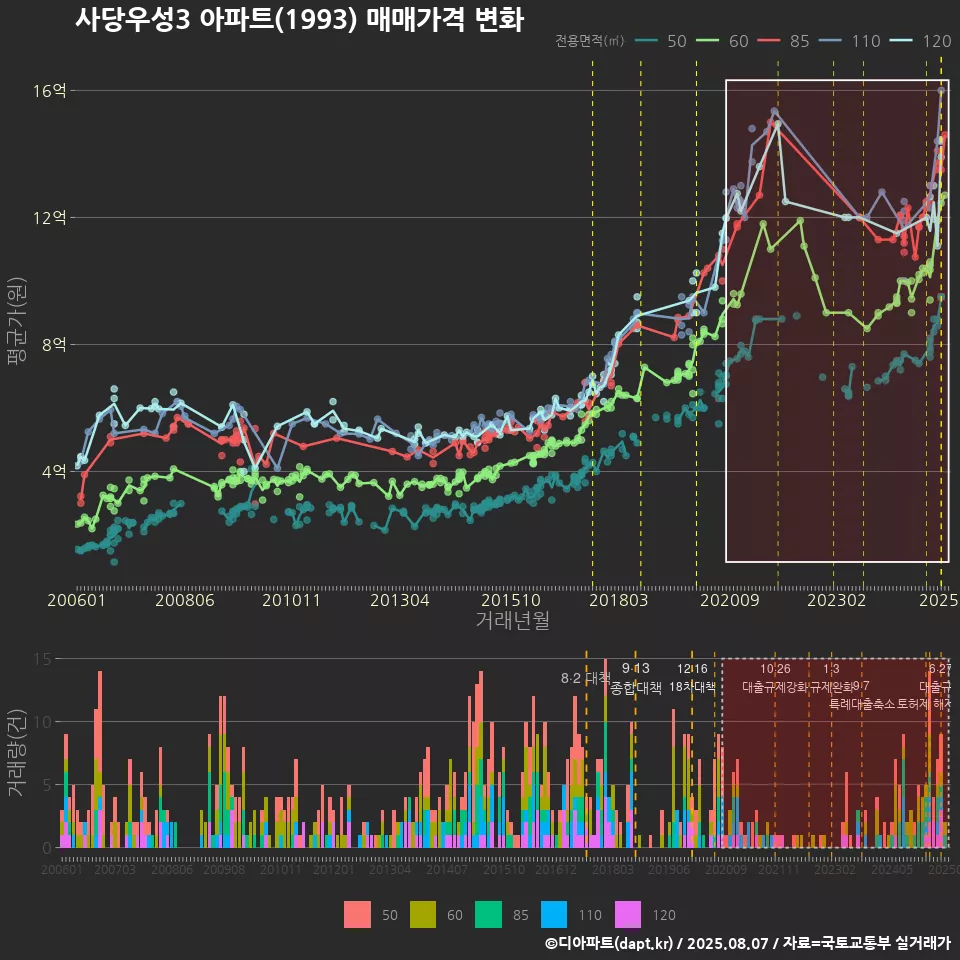
Task: Select the light blue 120 line entry in top legend
Action: click(x=921, y=41)
